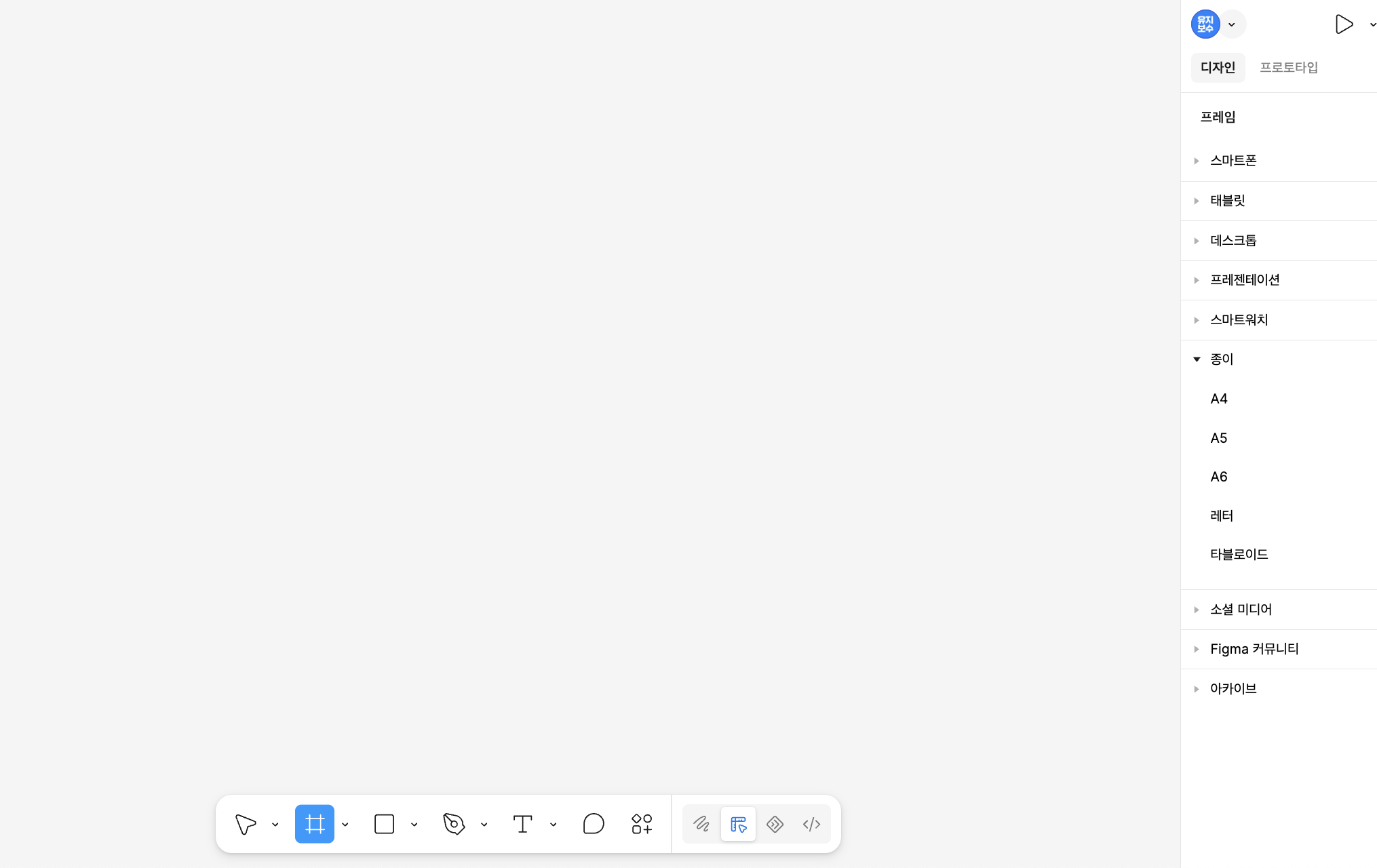Screen dimensions: 1377x868
Task: Switch to Draw mode squiggle icon
Action: pyautogui.click(x=701, y=824)
